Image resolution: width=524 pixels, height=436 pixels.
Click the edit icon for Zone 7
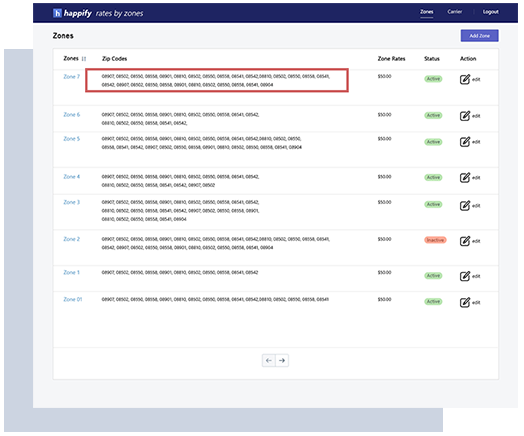(x=465, y=79)
